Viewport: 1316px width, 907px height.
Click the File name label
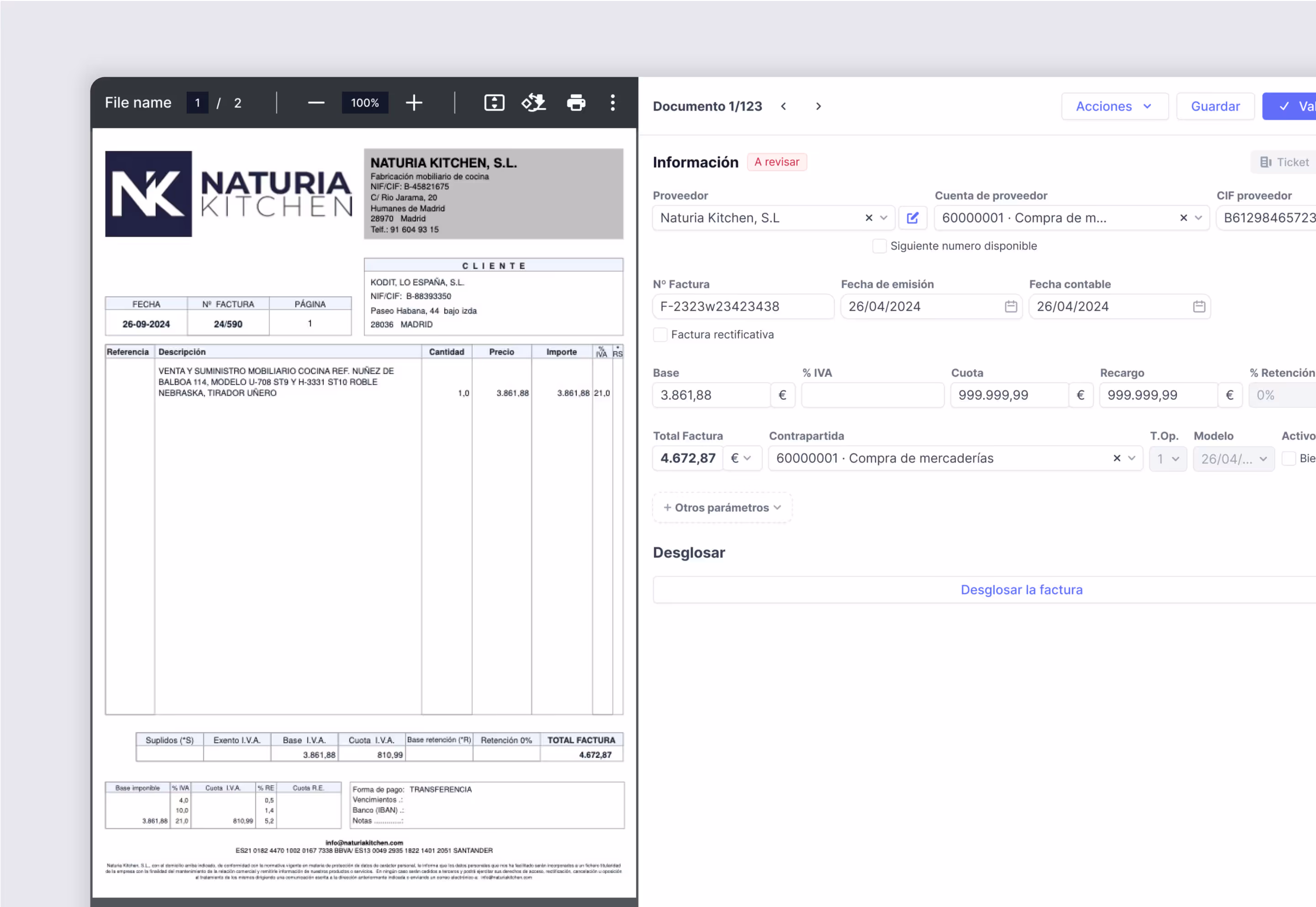coord(138,103)
